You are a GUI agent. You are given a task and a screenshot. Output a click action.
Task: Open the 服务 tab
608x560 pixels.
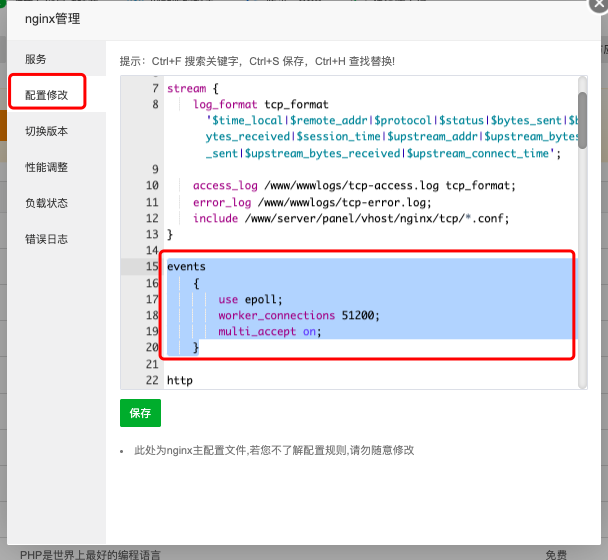(x=36, y=59)
